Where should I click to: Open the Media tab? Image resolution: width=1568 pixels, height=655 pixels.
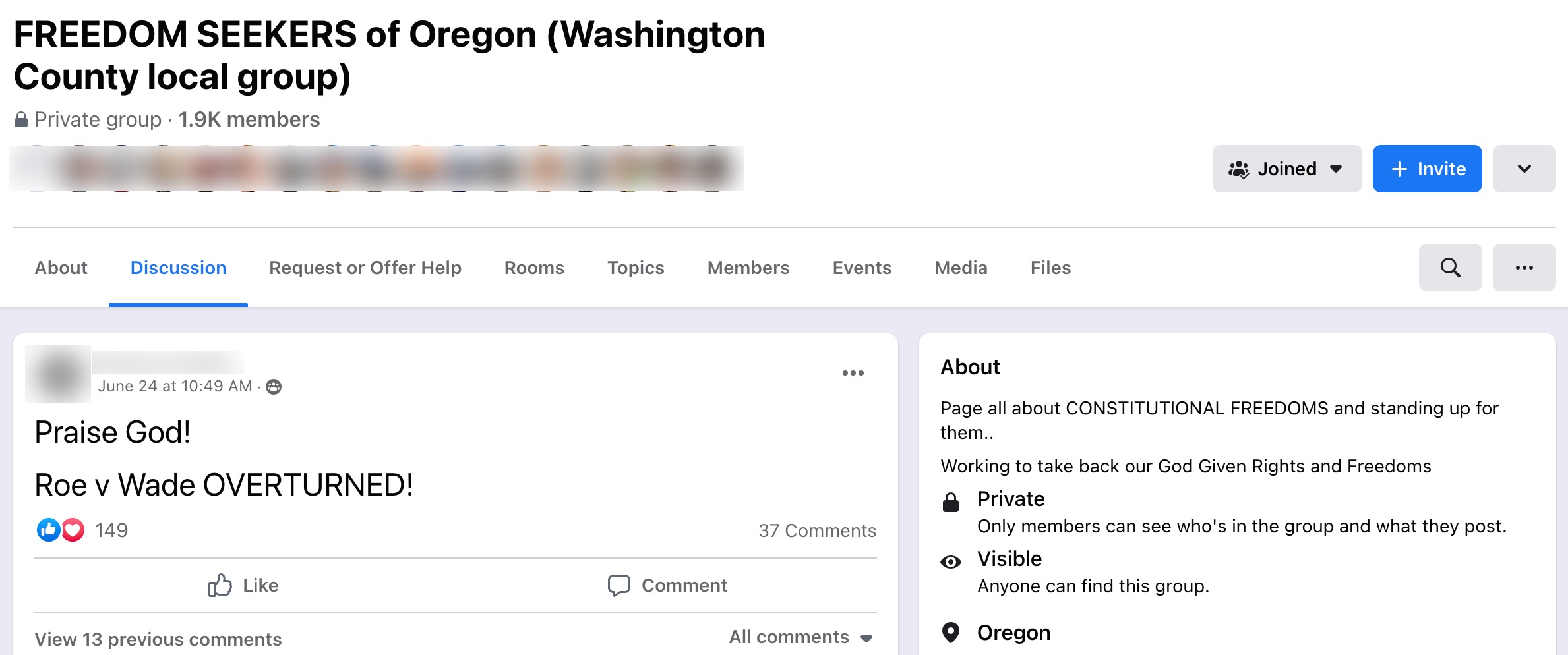tap(960, 268)
